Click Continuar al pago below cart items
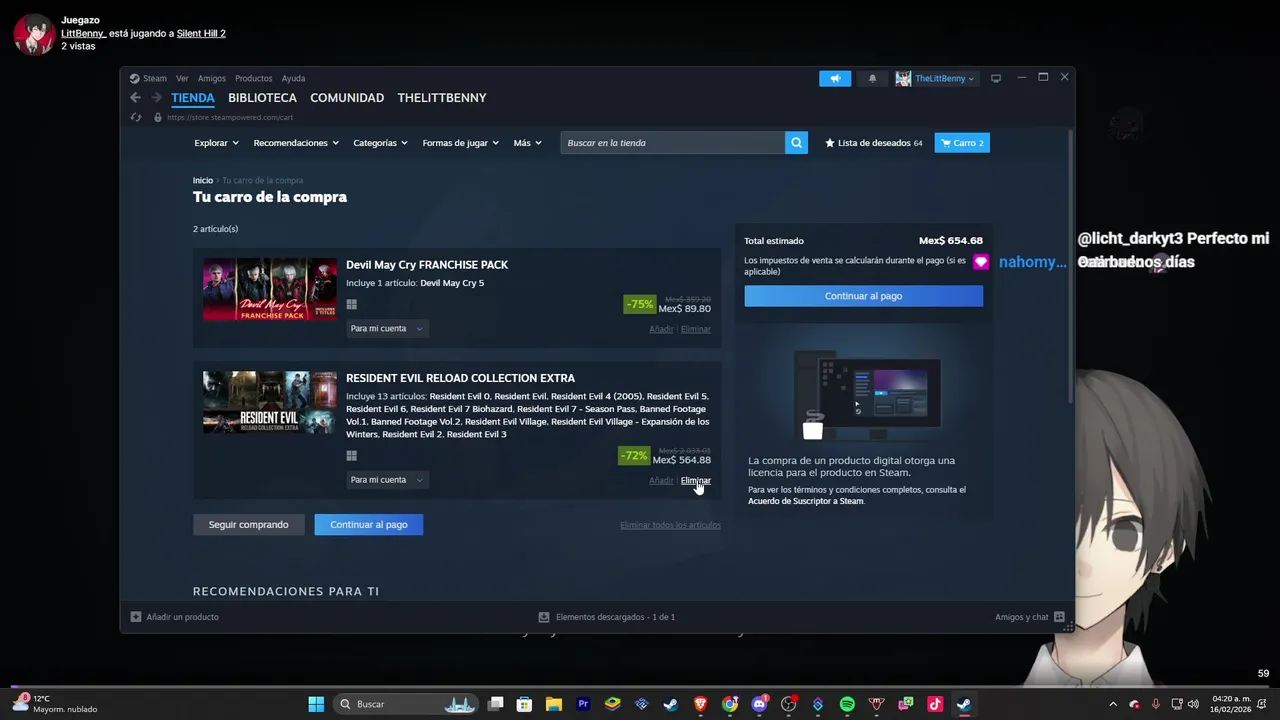Viewport: 1280px width, 720px height. 369,524
